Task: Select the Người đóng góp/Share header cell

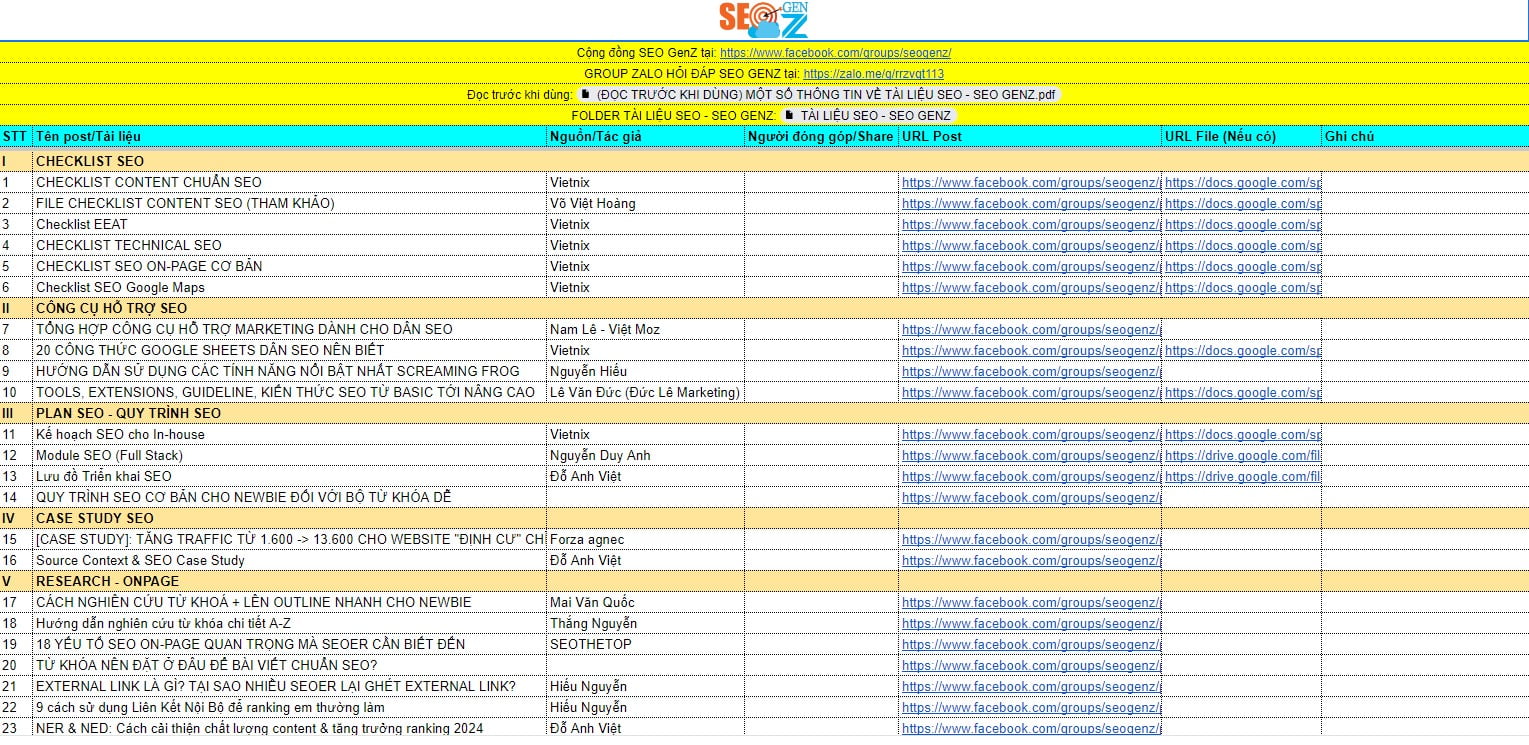Action: (x=821, y=137)
